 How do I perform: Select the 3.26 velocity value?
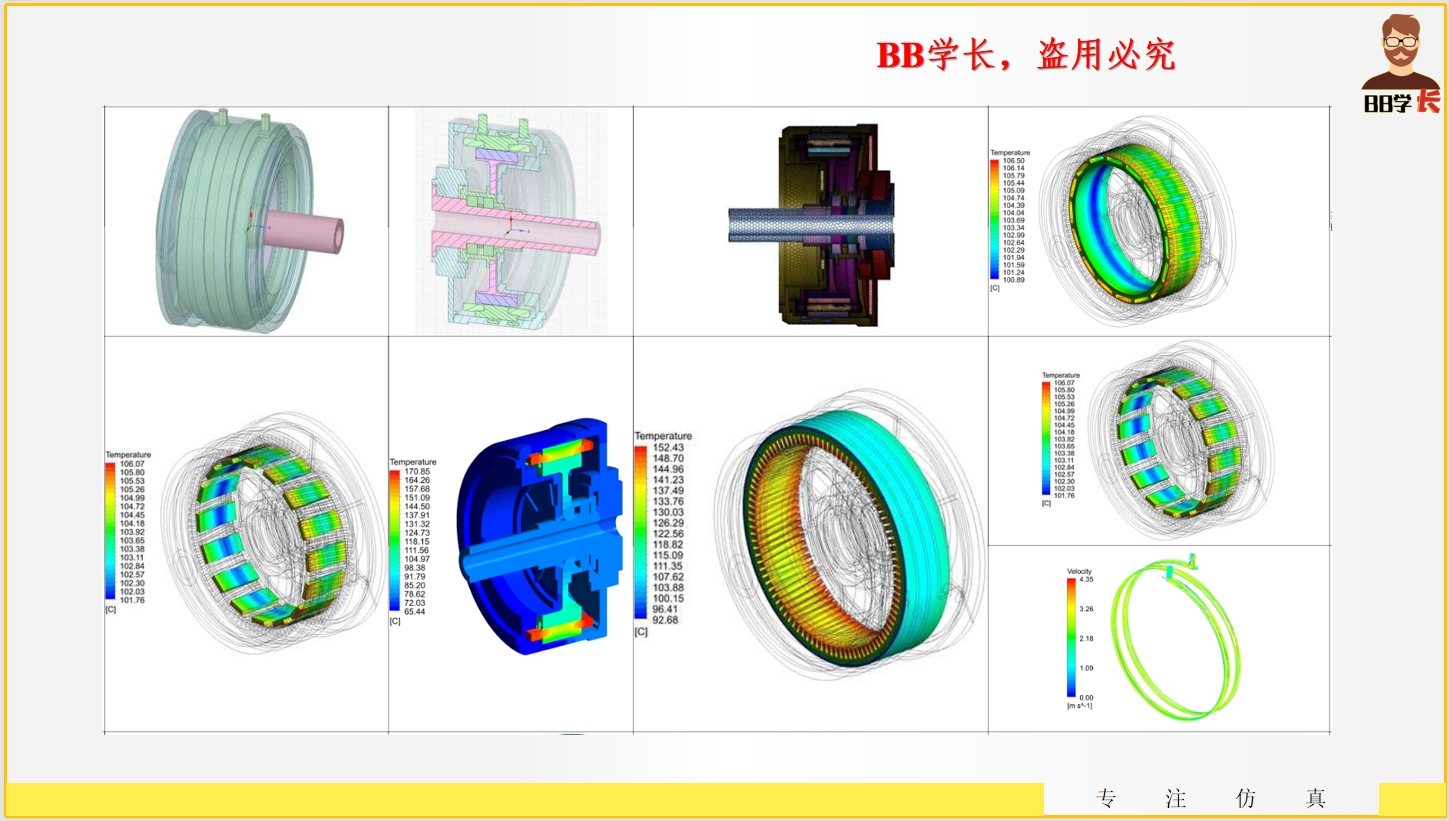(1088, 609)
